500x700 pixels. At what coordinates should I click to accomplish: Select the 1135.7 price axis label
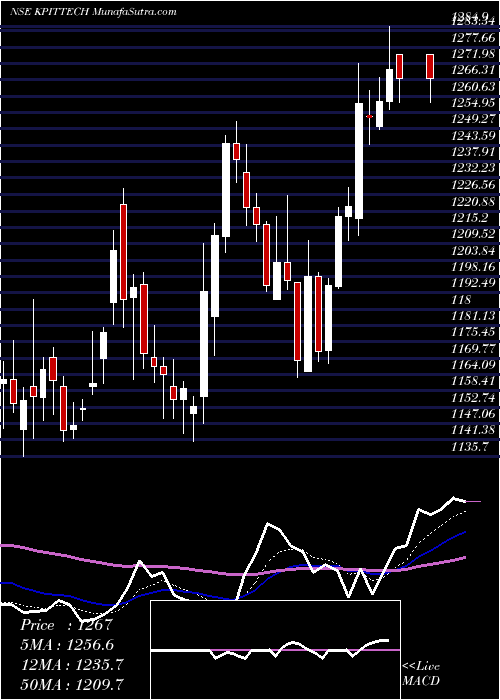(470, 447)
